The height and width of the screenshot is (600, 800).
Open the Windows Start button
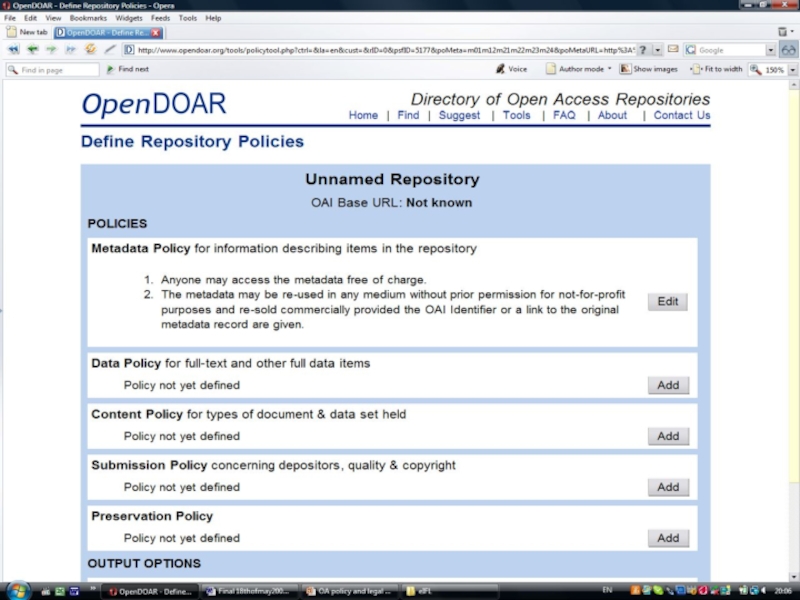point(17,590)
